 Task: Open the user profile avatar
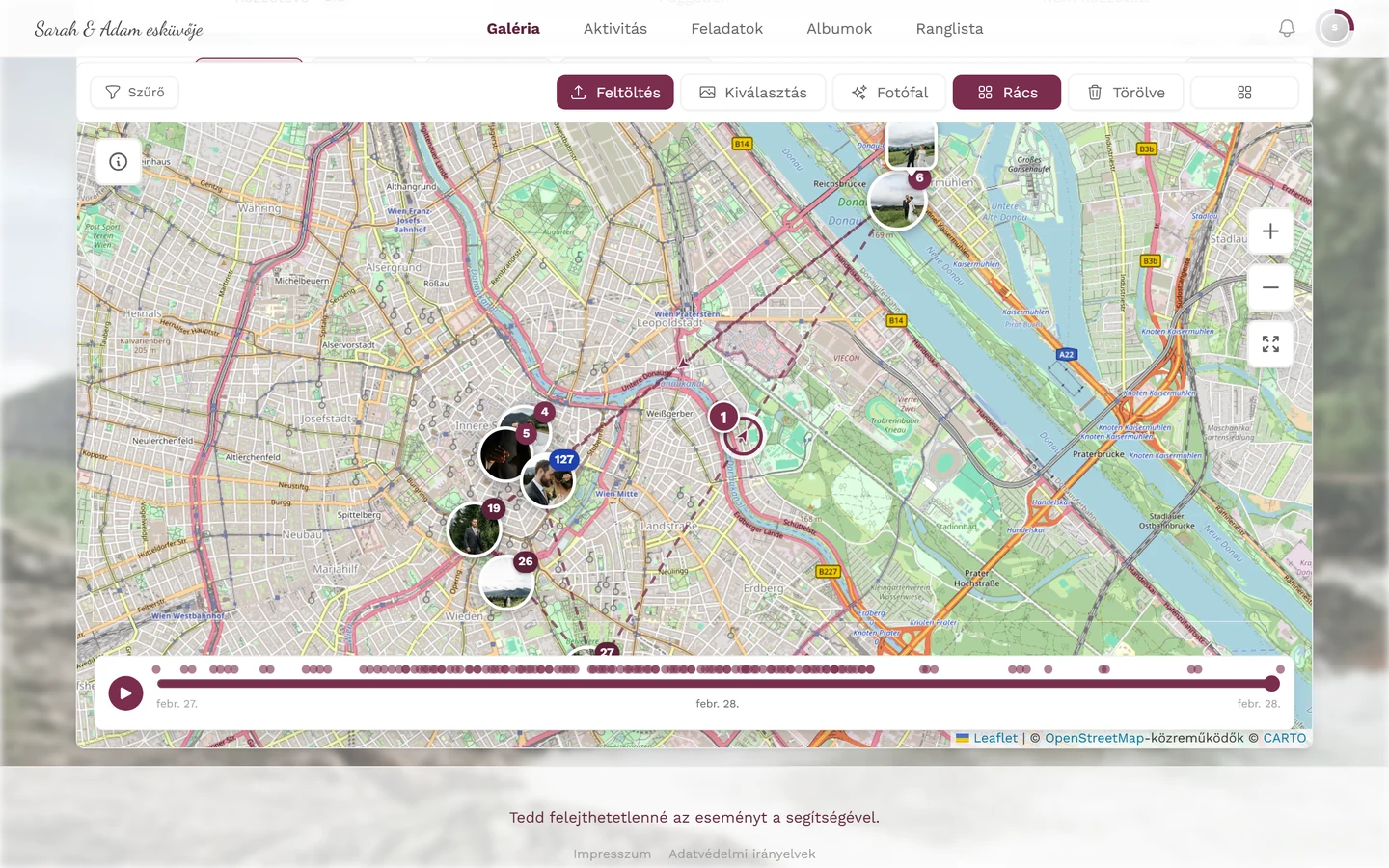coord(1335,29)
